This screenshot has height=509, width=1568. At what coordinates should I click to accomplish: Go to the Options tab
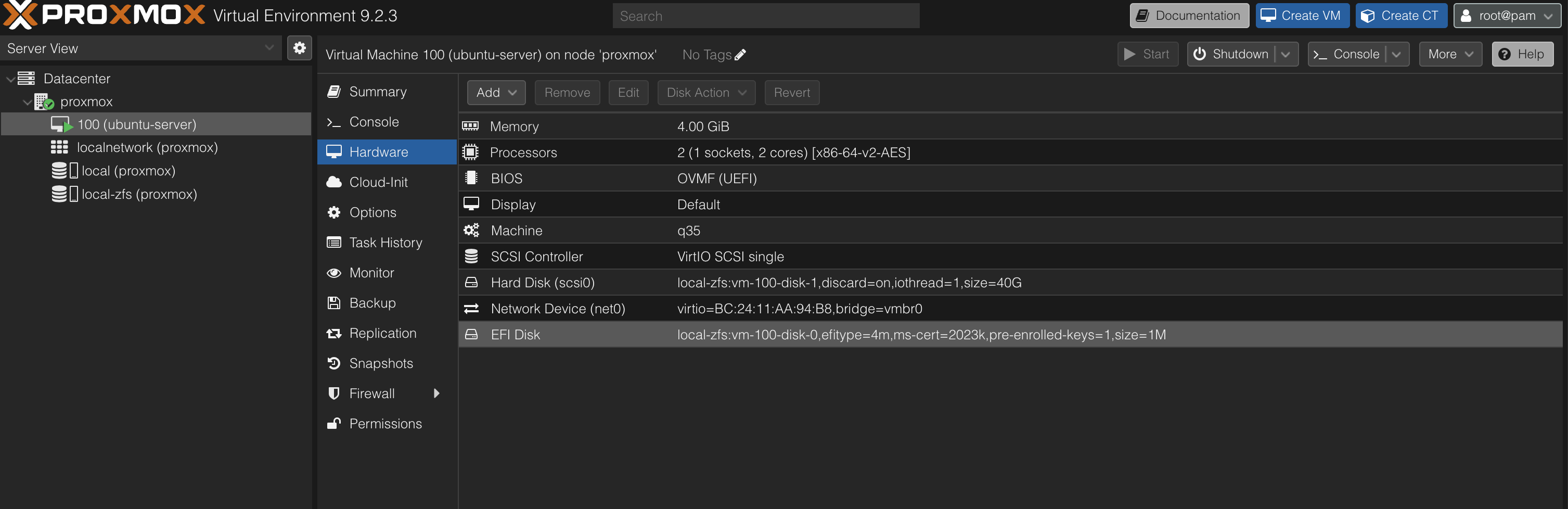click(x=387, y=212)
